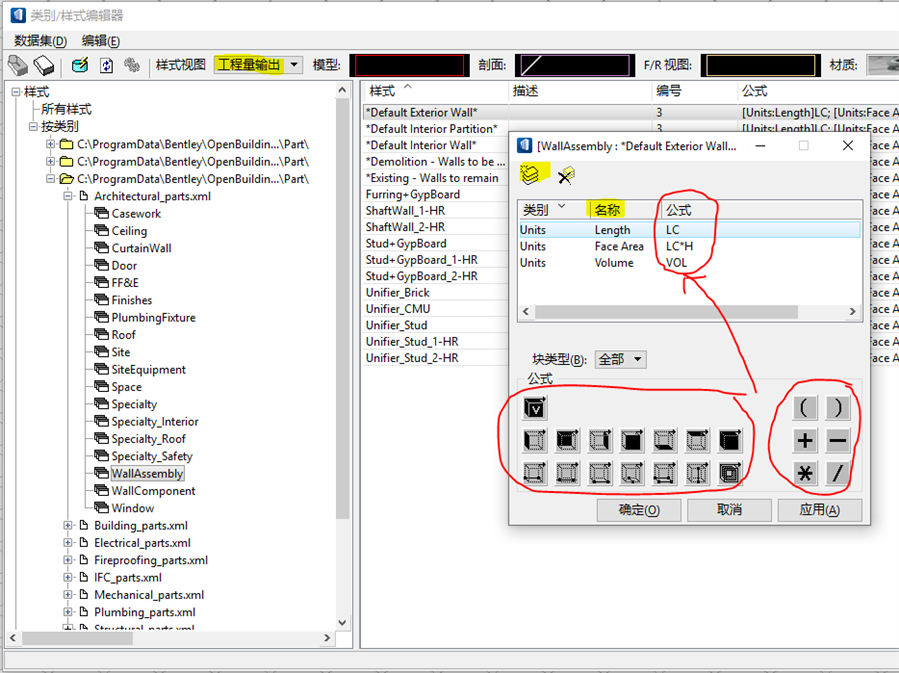Click the WallAssembly category icon in the tree
899x673 pixels.
(101, 473)
